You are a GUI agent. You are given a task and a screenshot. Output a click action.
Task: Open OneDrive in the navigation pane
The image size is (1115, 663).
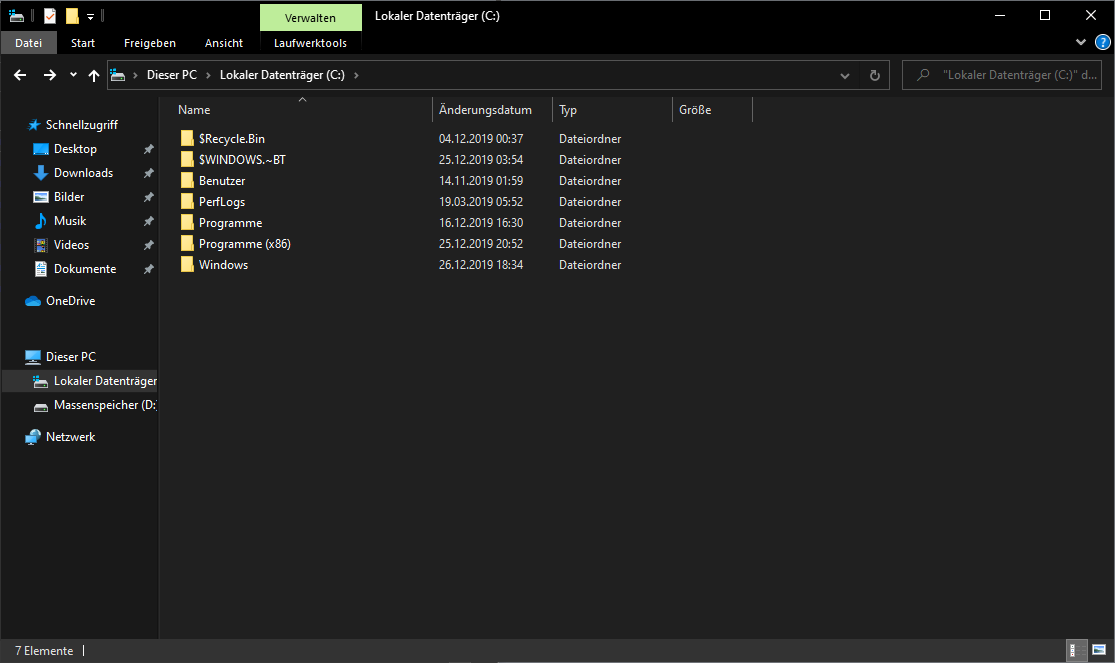click(70, 301)
